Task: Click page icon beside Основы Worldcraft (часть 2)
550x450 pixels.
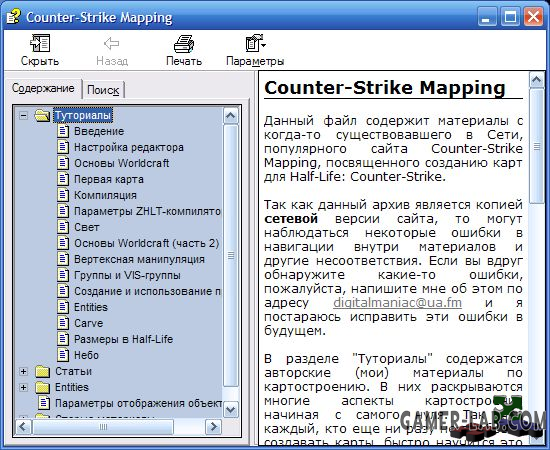Action: pyautogui.click(x=63, y=243)
